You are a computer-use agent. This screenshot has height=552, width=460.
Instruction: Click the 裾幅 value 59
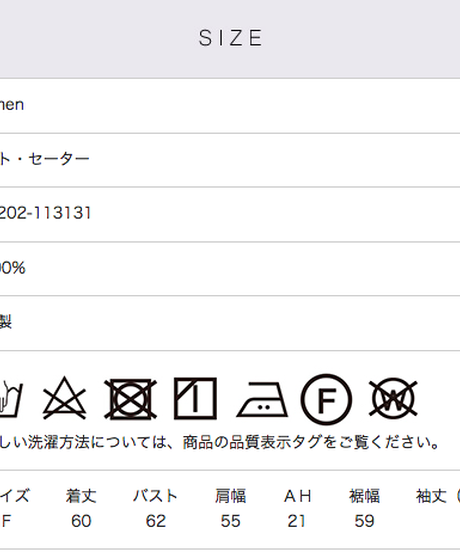(x=364, y=521)
